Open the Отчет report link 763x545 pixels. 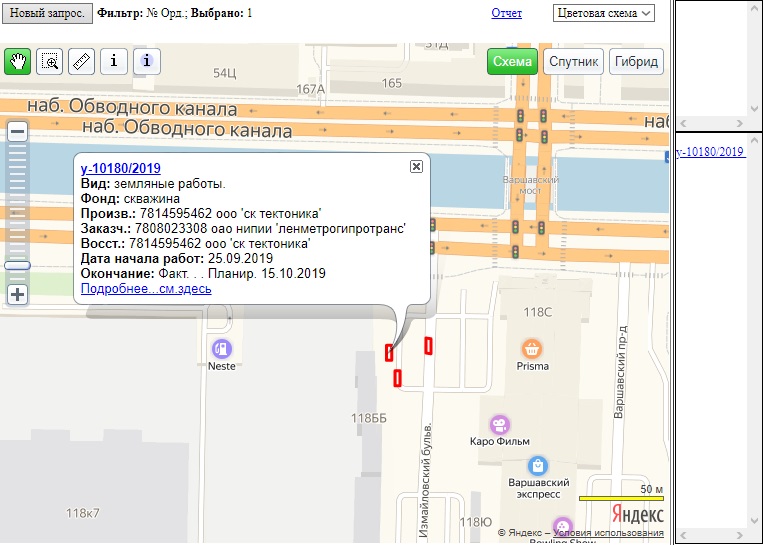[507, 13]
